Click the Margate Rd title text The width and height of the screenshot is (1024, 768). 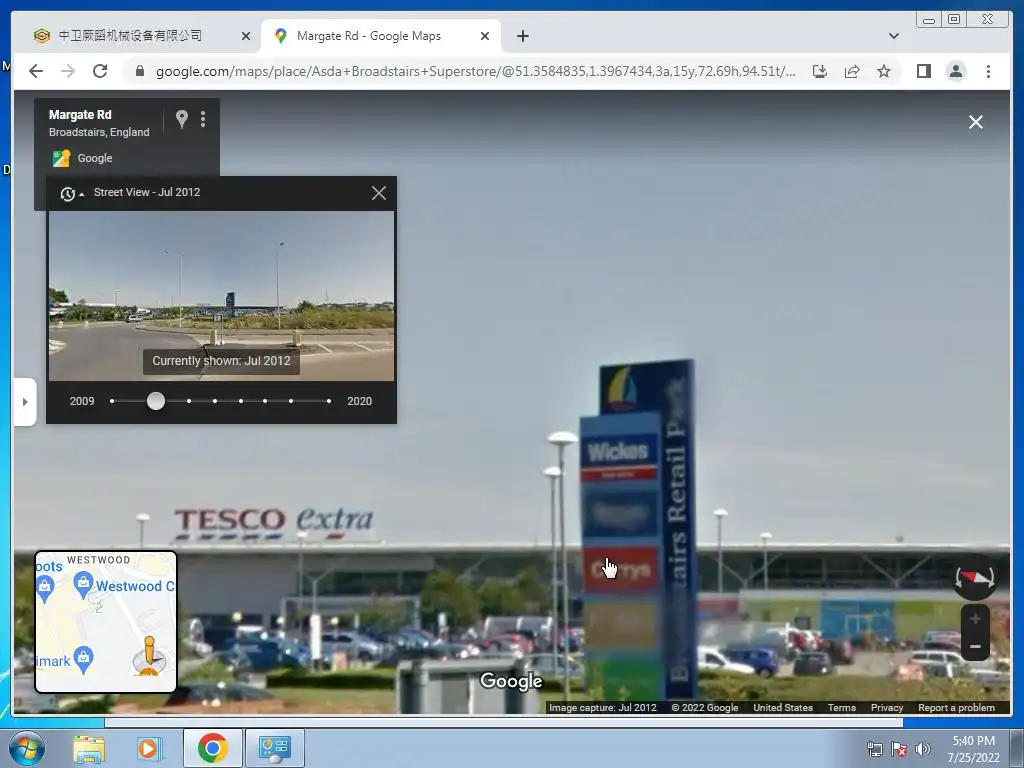click(80, 114)
